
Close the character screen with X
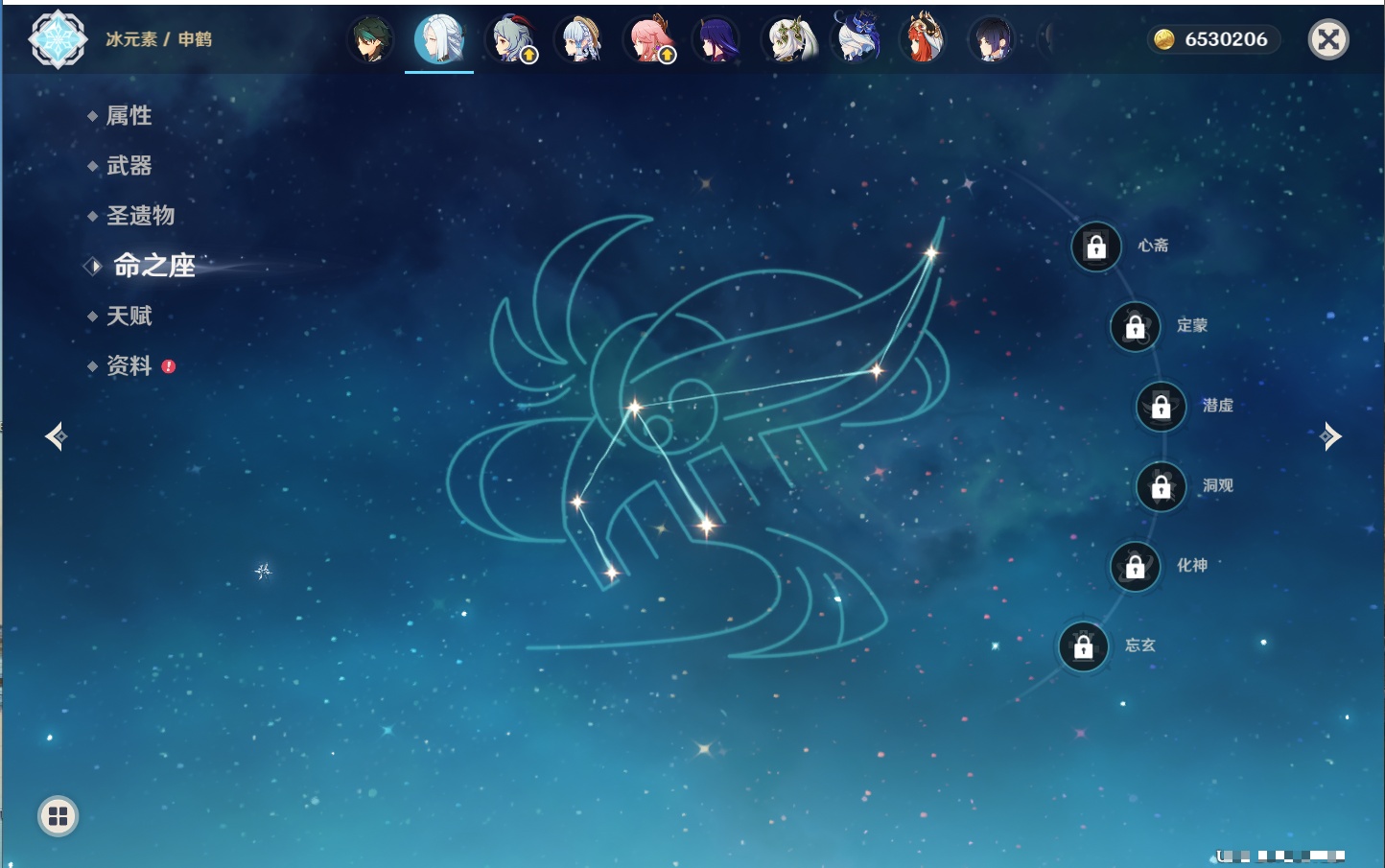point(1328,39)
